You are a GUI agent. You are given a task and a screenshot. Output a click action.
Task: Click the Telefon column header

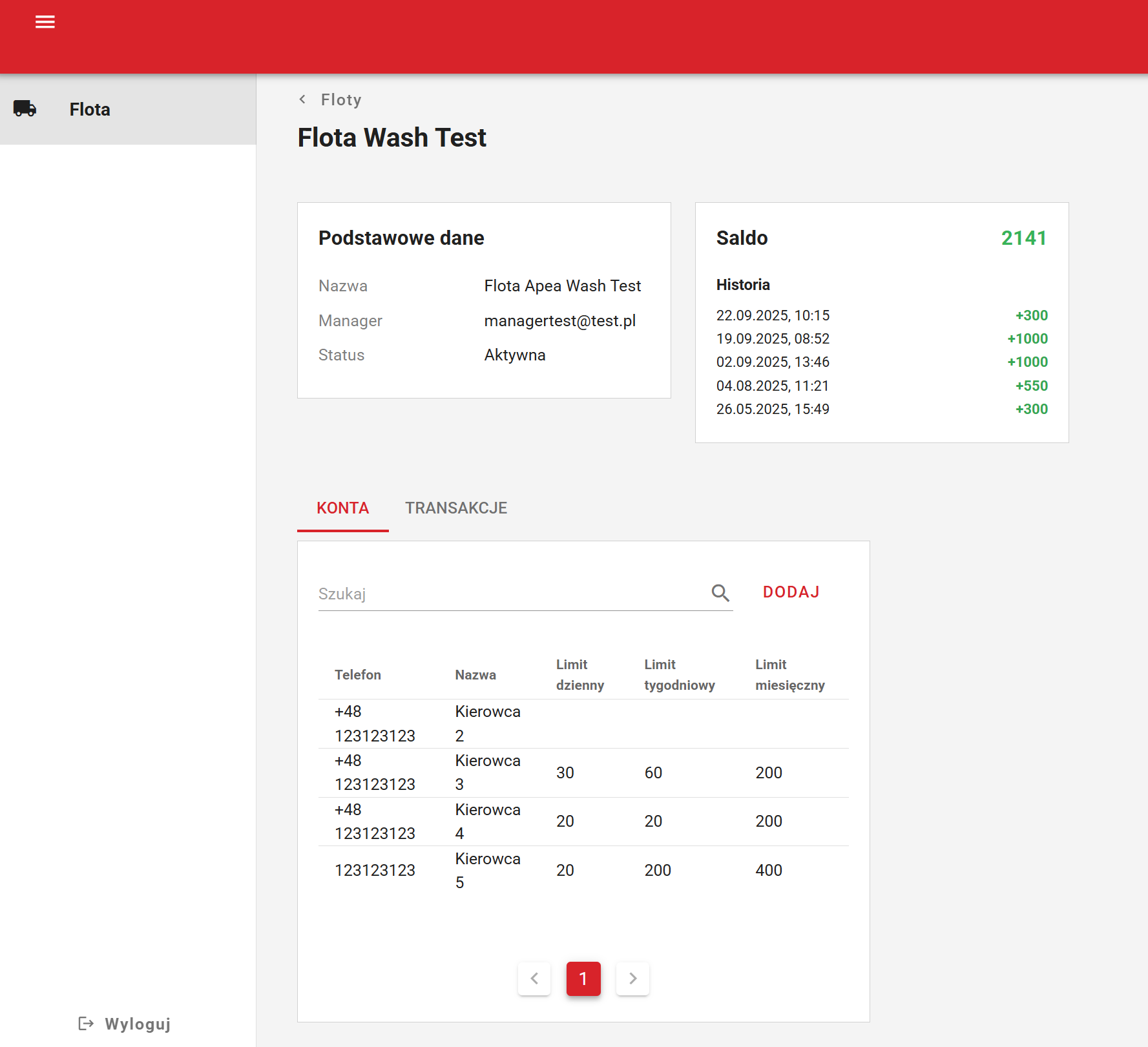pyautogui.click(x=357, y=675)
